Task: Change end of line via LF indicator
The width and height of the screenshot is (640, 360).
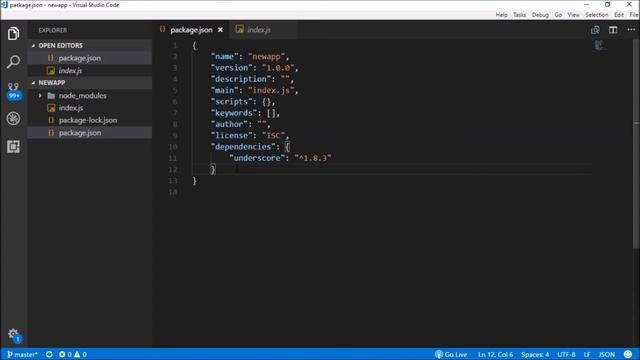Action: tap(587, 354)
